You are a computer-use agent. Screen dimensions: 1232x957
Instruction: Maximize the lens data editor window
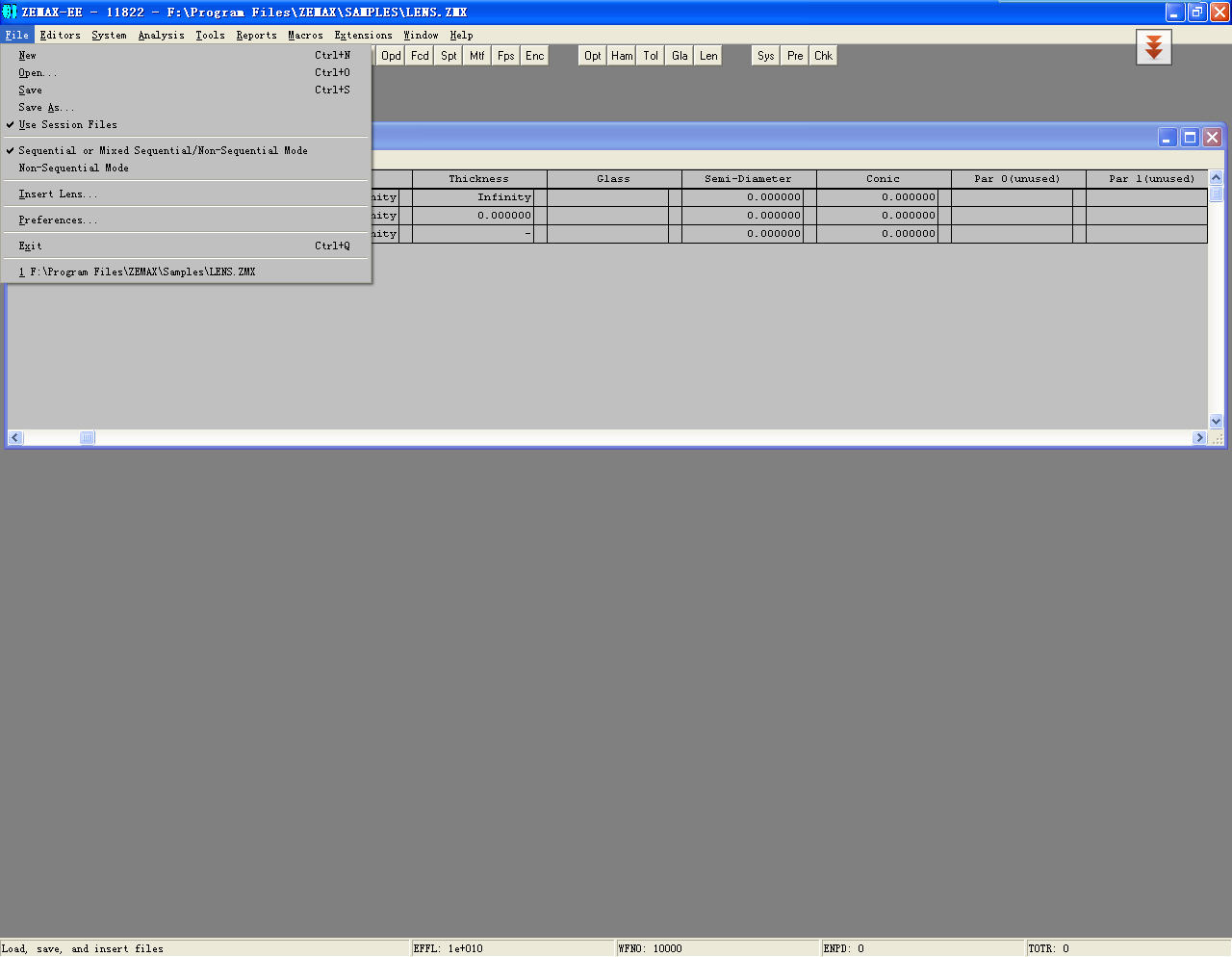[x=1190, y=138]
